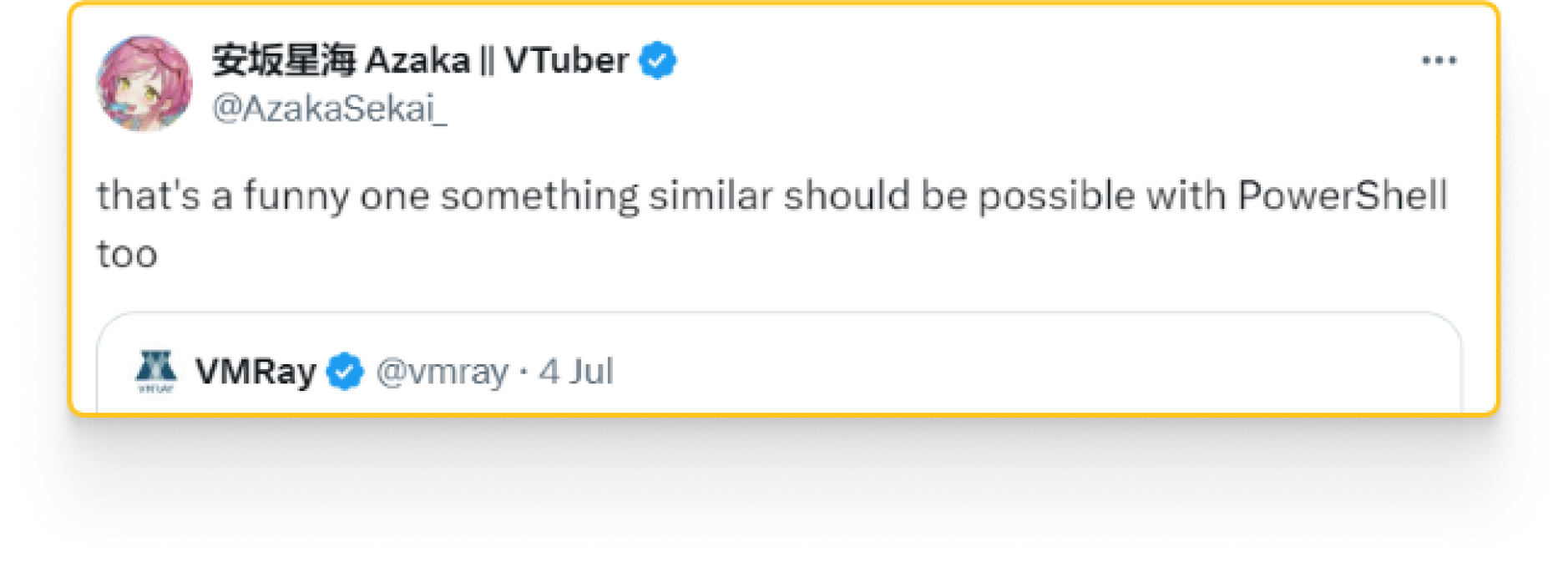Click the 安坂星海 characters in the name
Viewport: 1568px width, 568px height.
(284, 60)
